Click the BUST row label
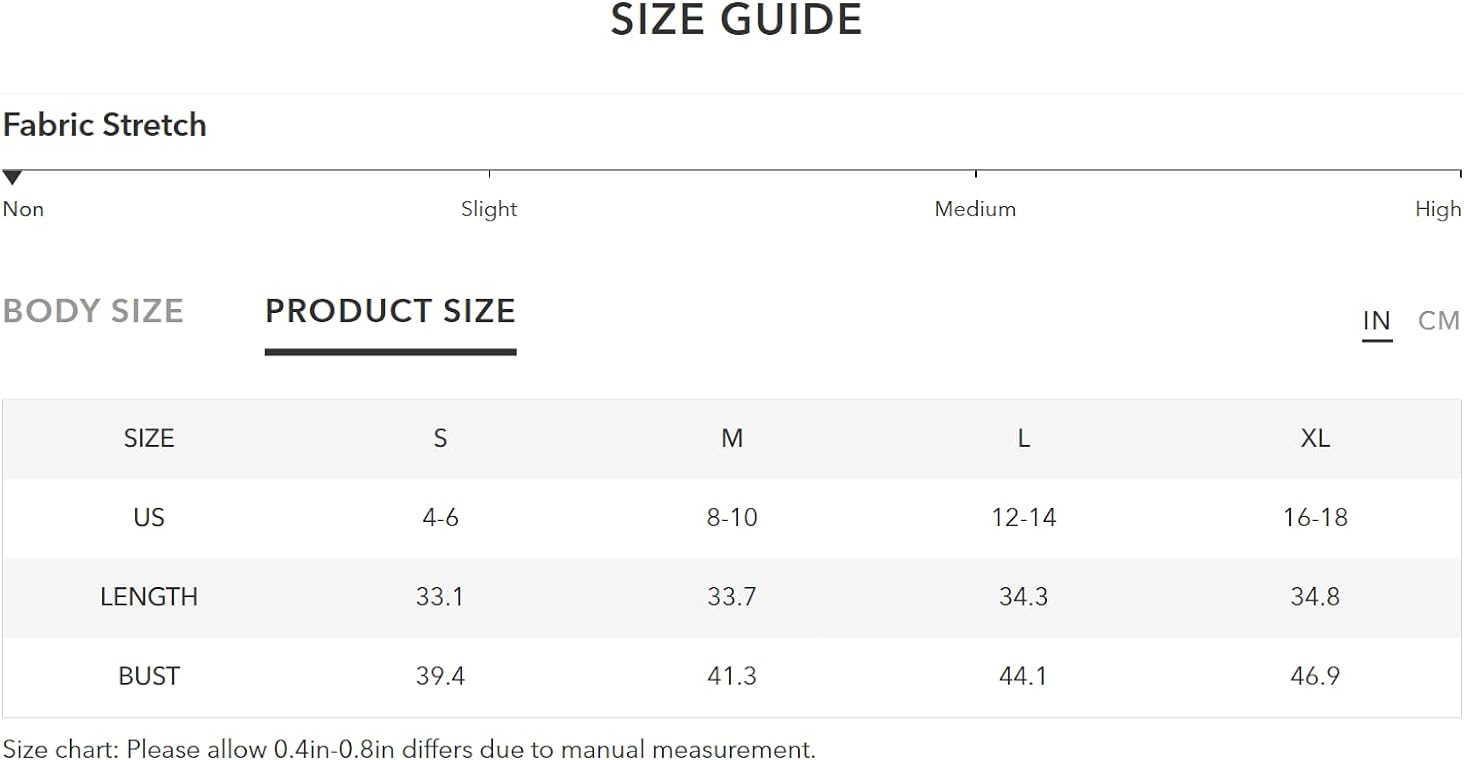The image size is (1464, 760). (149, 676)
